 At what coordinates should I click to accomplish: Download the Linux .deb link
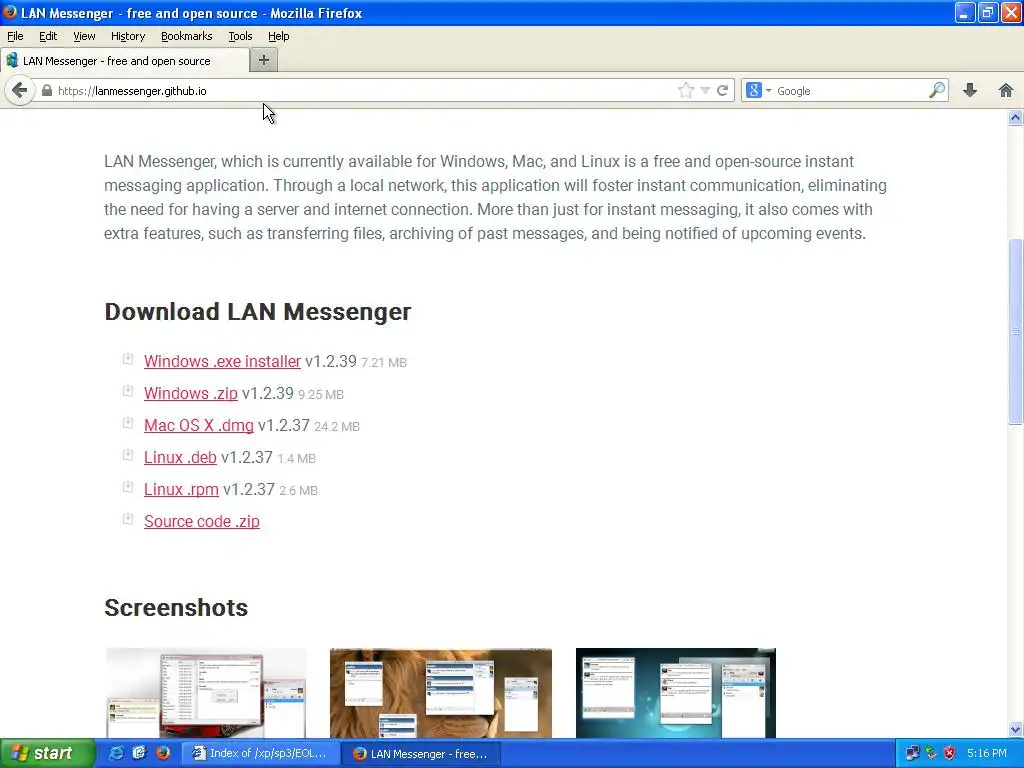tap(180, 457)
